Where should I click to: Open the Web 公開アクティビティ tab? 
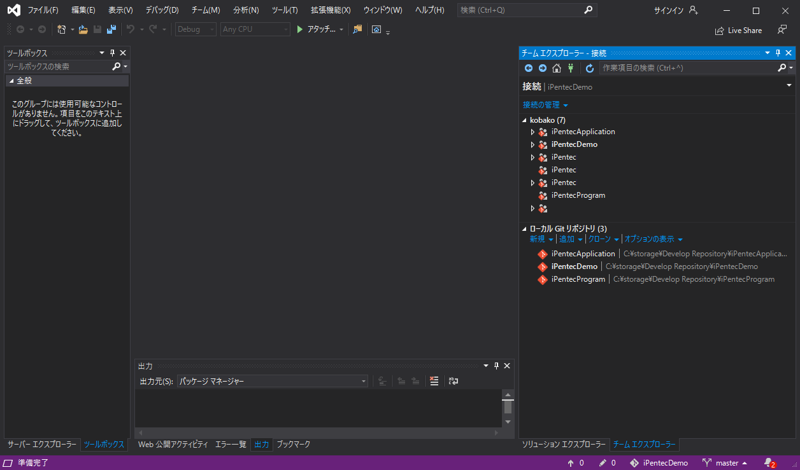coord(173,444)
